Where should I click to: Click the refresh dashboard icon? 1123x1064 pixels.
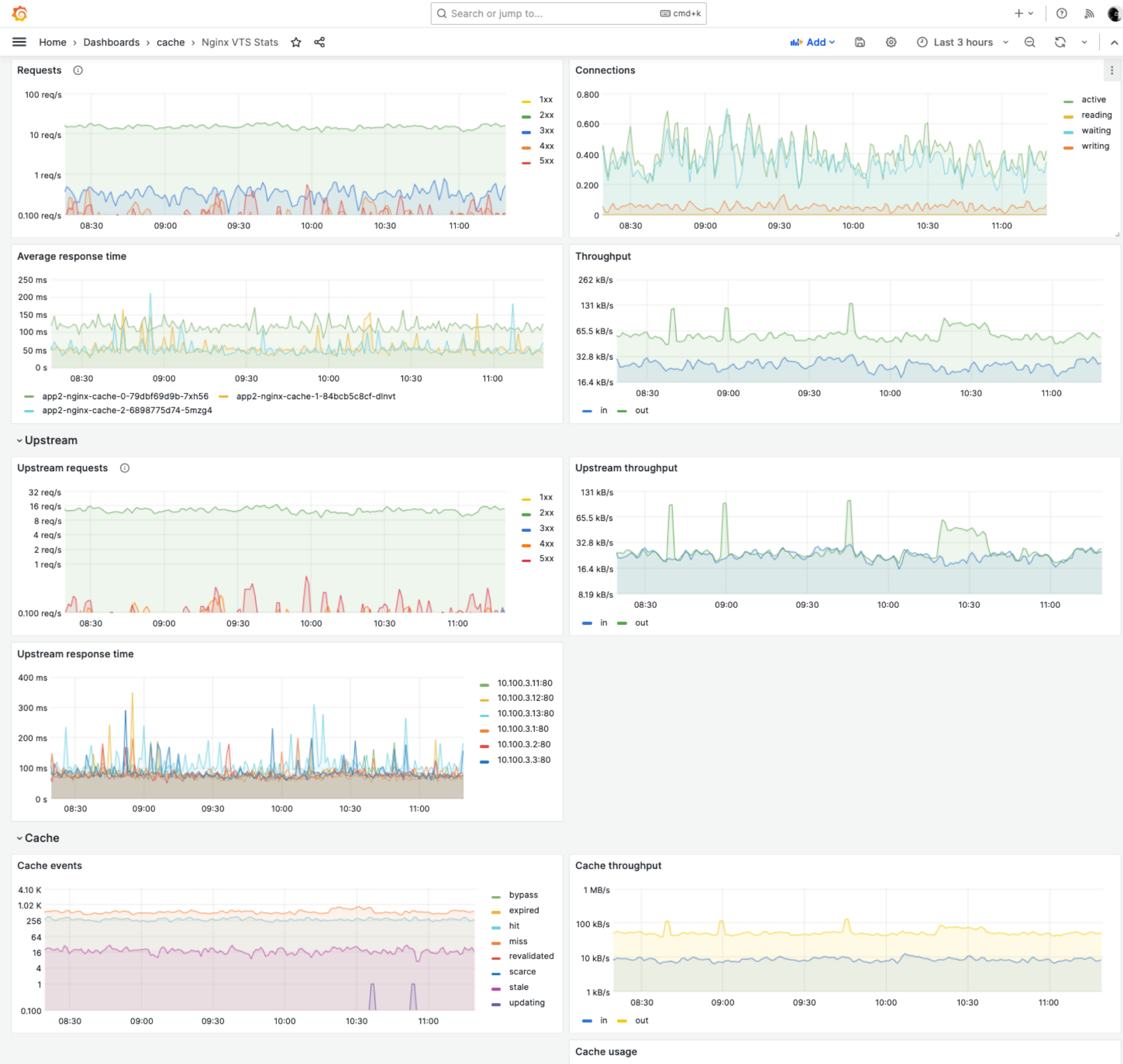(x=1059, y=42)
